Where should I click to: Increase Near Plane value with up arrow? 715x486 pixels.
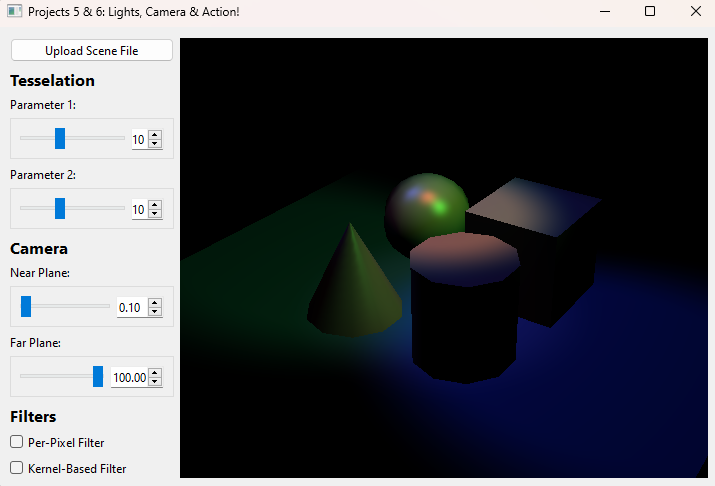155,303
